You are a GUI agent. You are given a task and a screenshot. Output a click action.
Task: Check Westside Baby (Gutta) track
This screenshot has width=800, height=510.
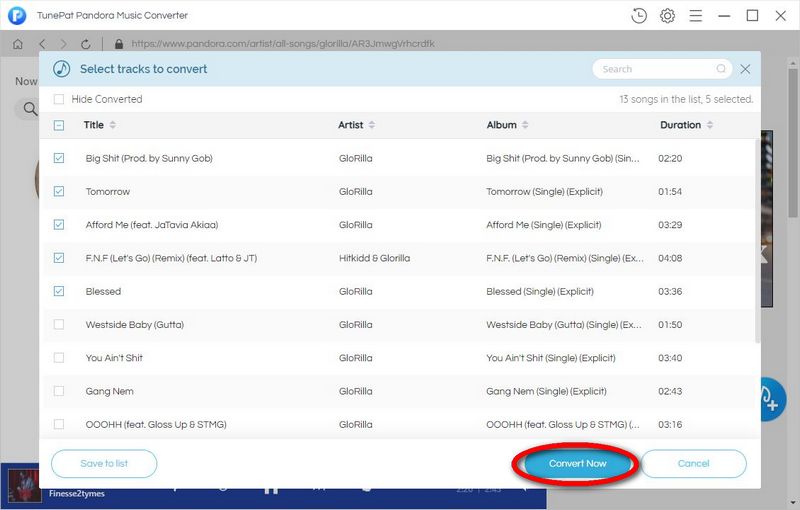point(59,324)
